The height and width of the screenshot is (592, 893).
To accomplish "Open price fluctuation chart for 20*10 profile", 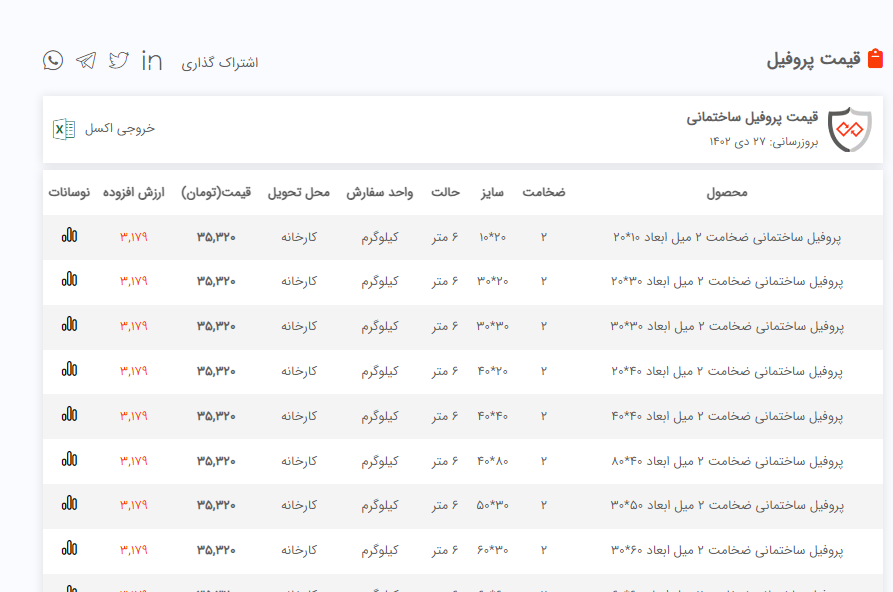I will click(x=69, y=237).
